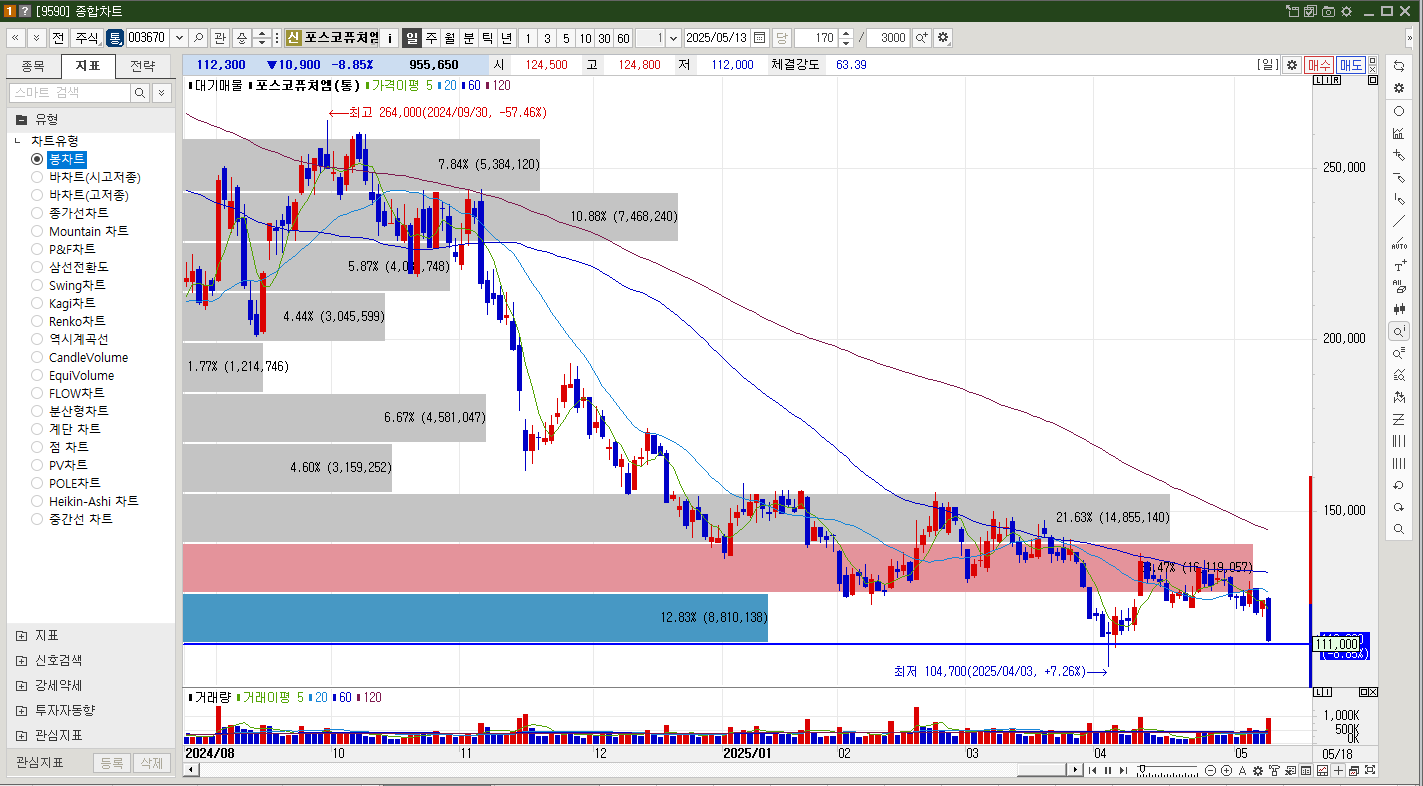The height and width of the screenshot is (786, 1423).
Task: Click the redo arrow in right toolbar
Action: pyautogui.click(x=1399, y=507)
